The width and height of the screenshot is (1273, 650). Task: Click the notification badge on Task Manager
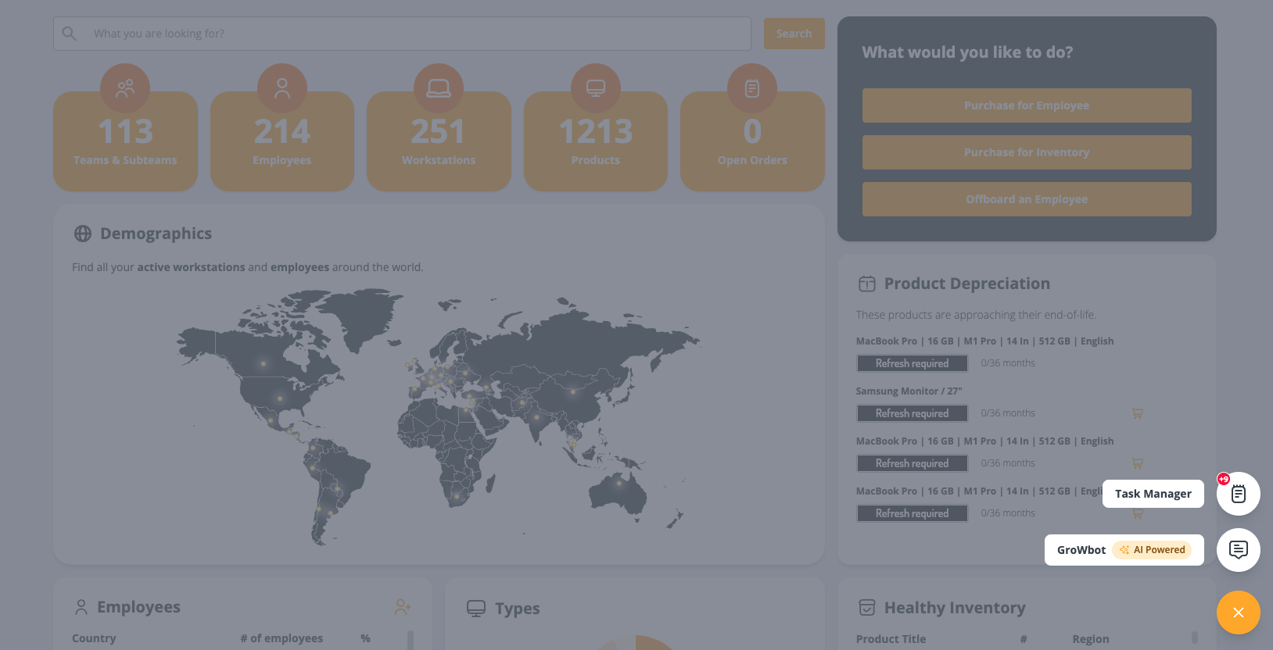coord(1223,478)
